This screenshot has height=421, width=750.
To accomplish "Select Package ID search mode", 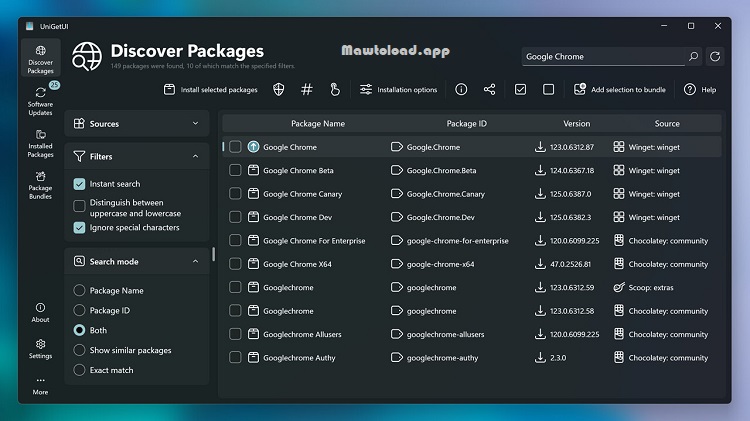I will click(x=79, y=310).
